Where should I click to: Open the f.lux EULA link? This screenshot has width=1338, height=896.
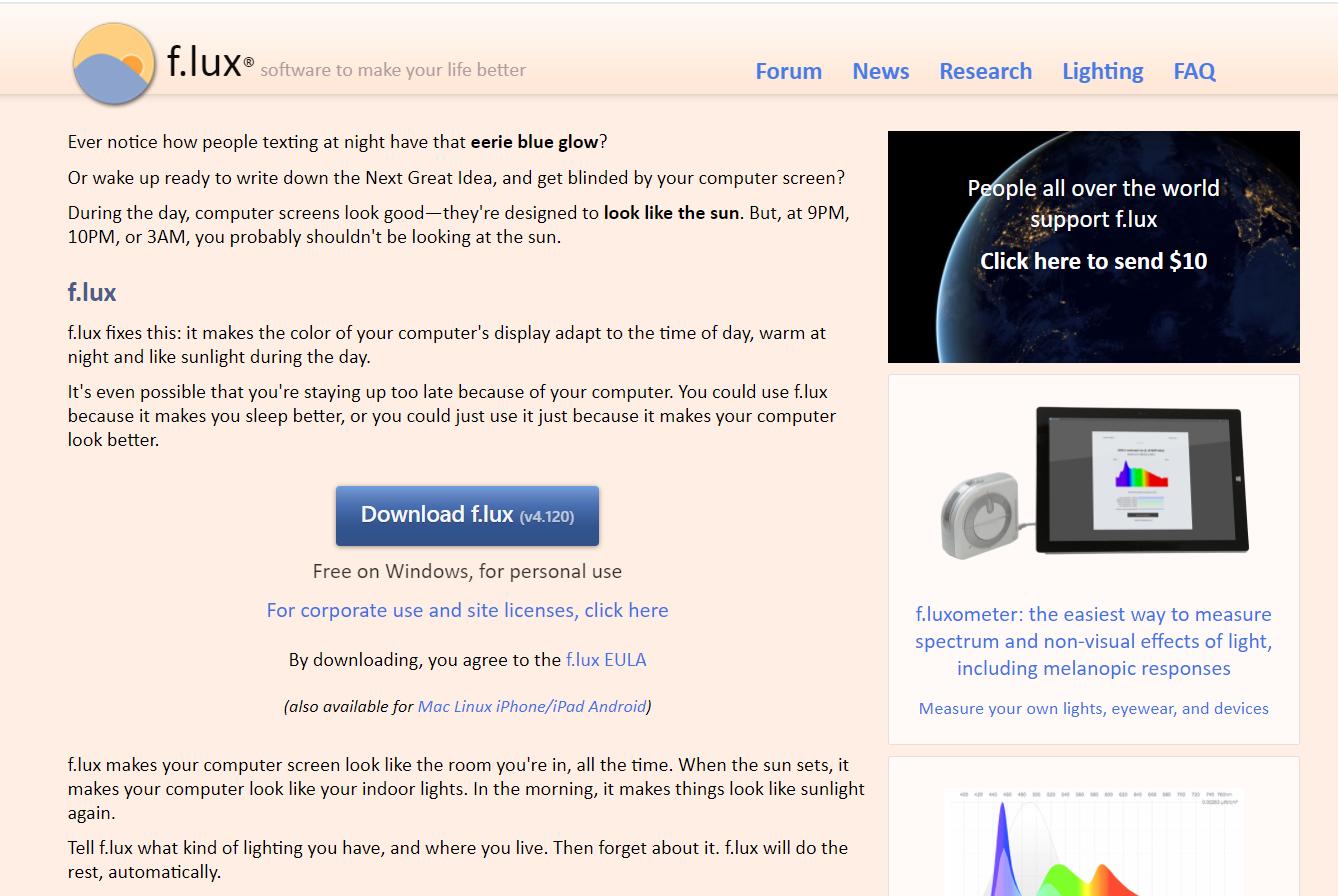(606, 660)
